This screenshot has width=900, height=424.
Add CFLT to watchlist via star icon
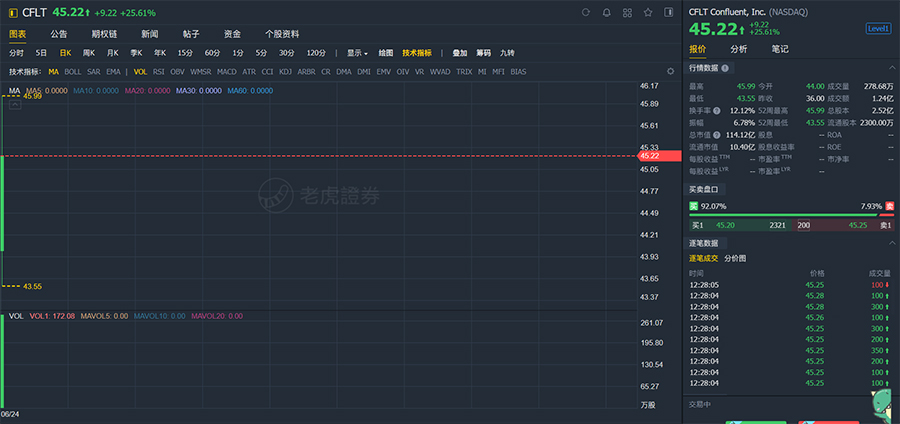click(x=648, y=13)
